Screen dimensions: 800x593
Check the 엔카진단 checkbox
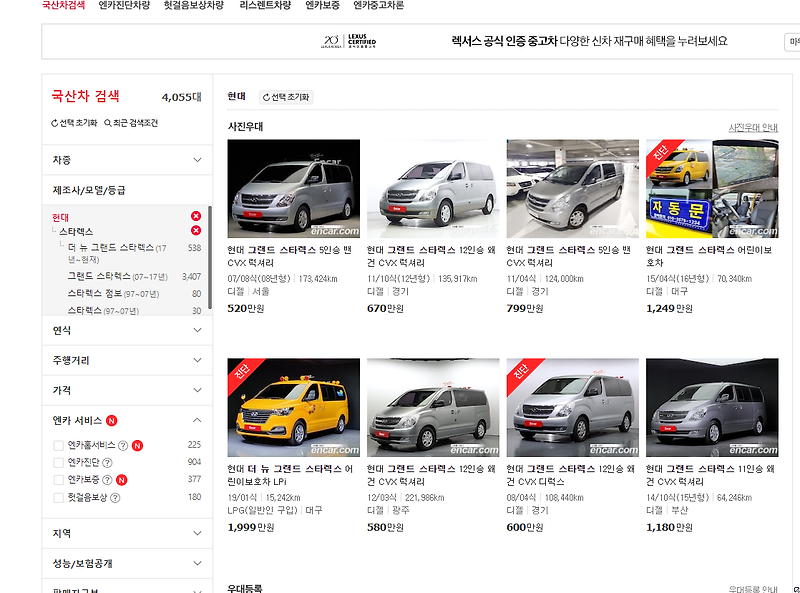pos(59,463)
